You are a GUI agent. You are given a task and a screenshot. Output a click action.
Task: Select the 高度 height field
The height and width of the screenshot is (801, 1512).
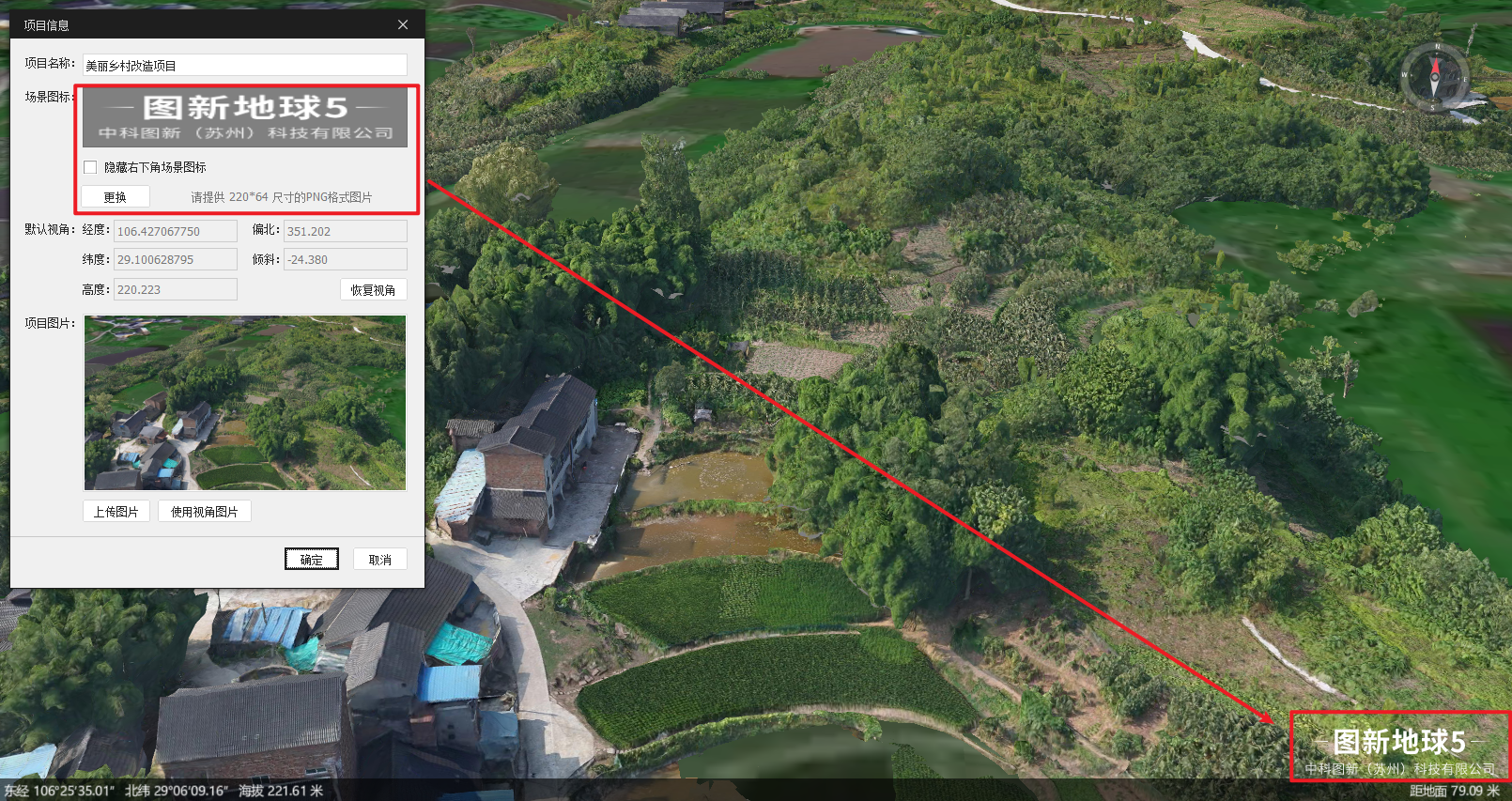tap(176, 289)
